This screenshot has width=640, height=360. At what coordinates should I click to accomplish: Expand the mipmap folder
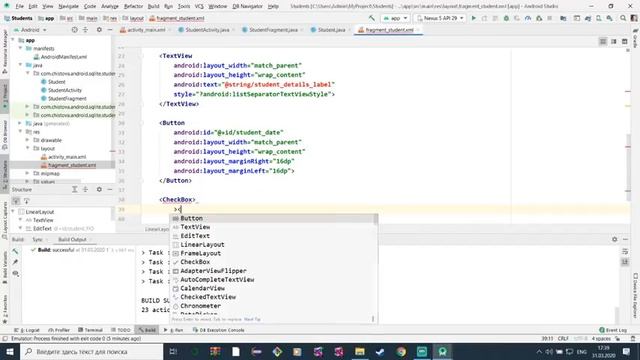27,173
